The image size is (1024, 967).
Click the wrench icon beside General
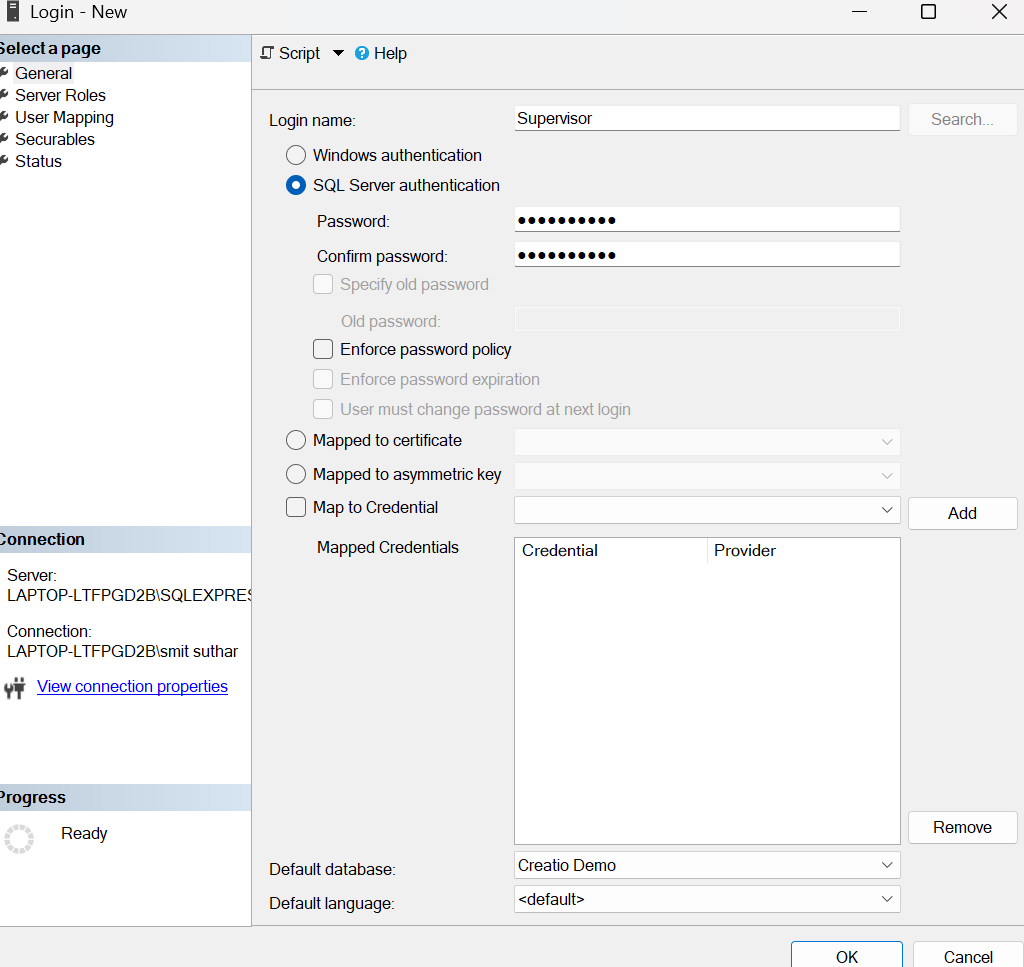click(x=4, y=72)
